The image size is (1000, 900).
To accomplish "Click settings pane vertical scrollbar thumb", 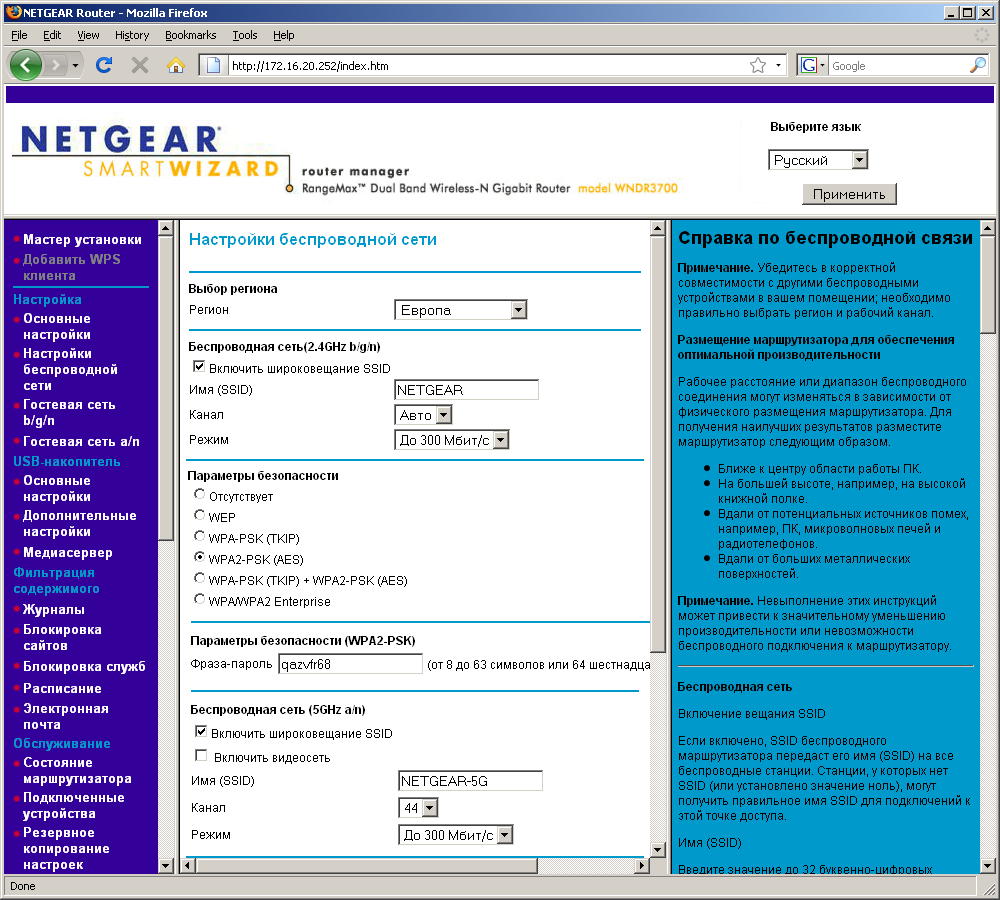I will pos(658,443).
